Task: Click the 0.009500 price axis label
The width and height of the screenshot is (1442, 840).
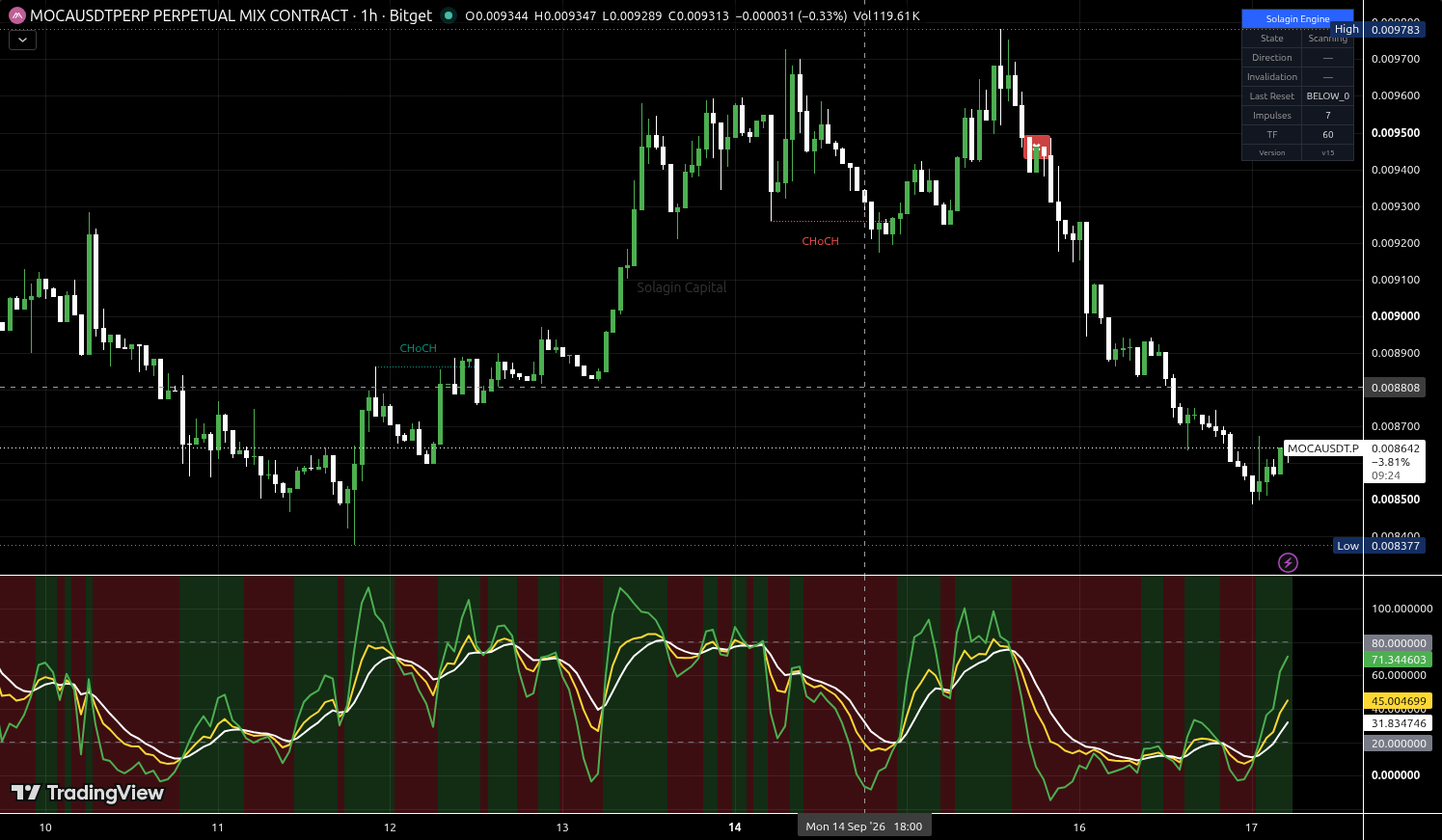Action: pos(1395,133)
